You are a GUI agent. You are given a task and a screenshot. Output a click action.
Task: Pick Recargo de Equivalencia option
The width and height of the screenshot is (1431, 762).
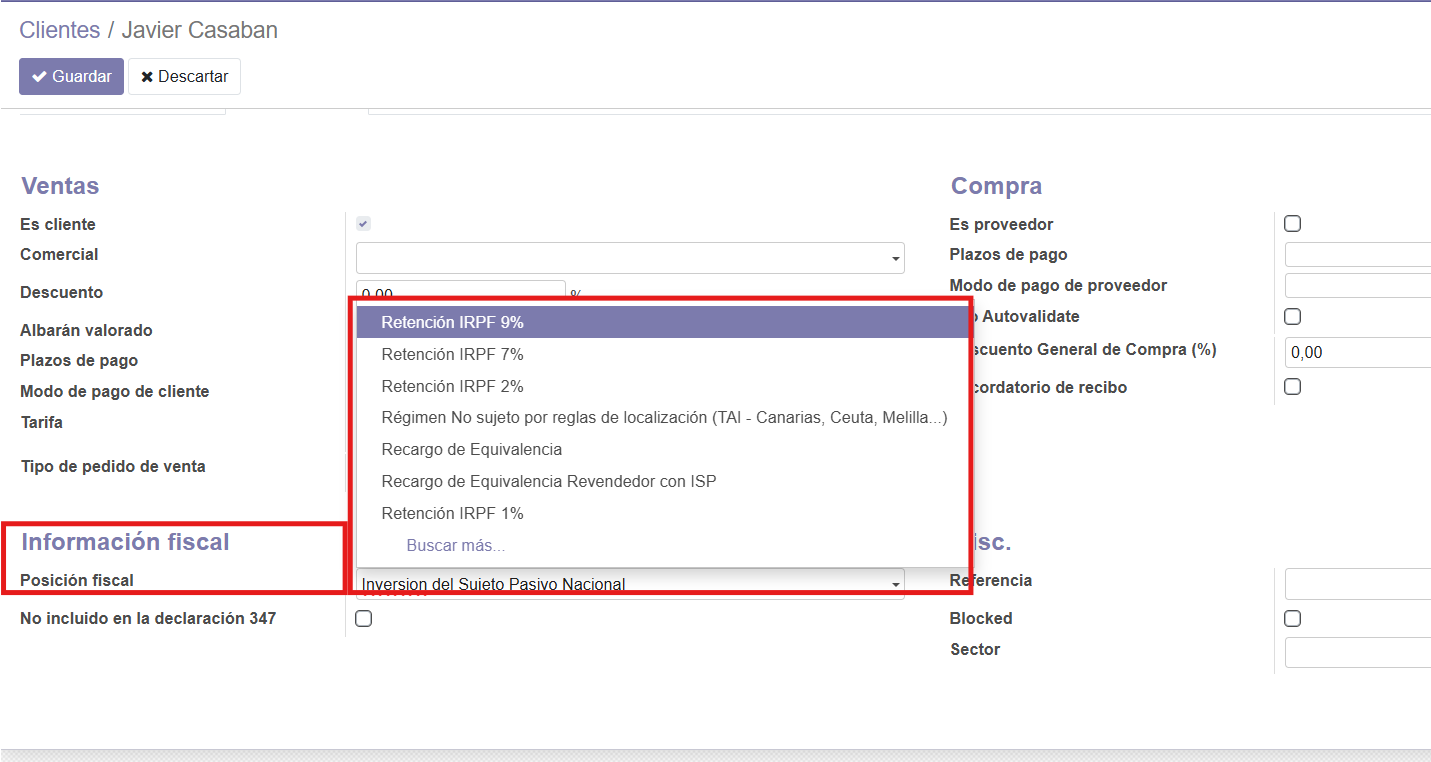(472, 449)
